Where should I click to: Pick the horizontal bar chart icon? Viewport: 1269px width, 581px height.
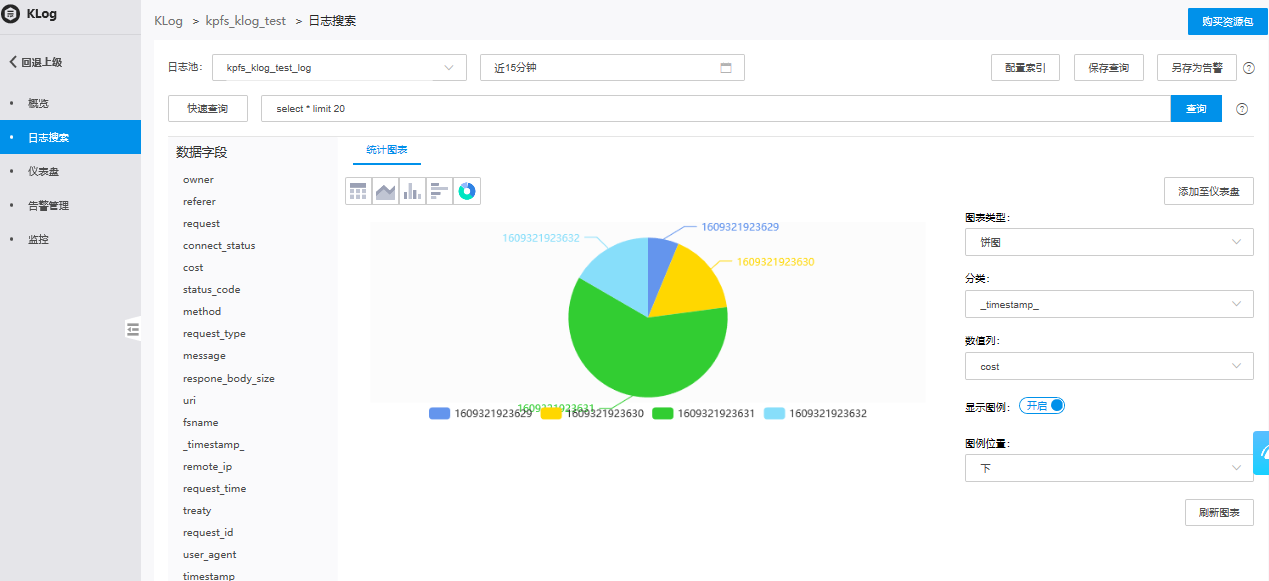[x=439, y=191]
